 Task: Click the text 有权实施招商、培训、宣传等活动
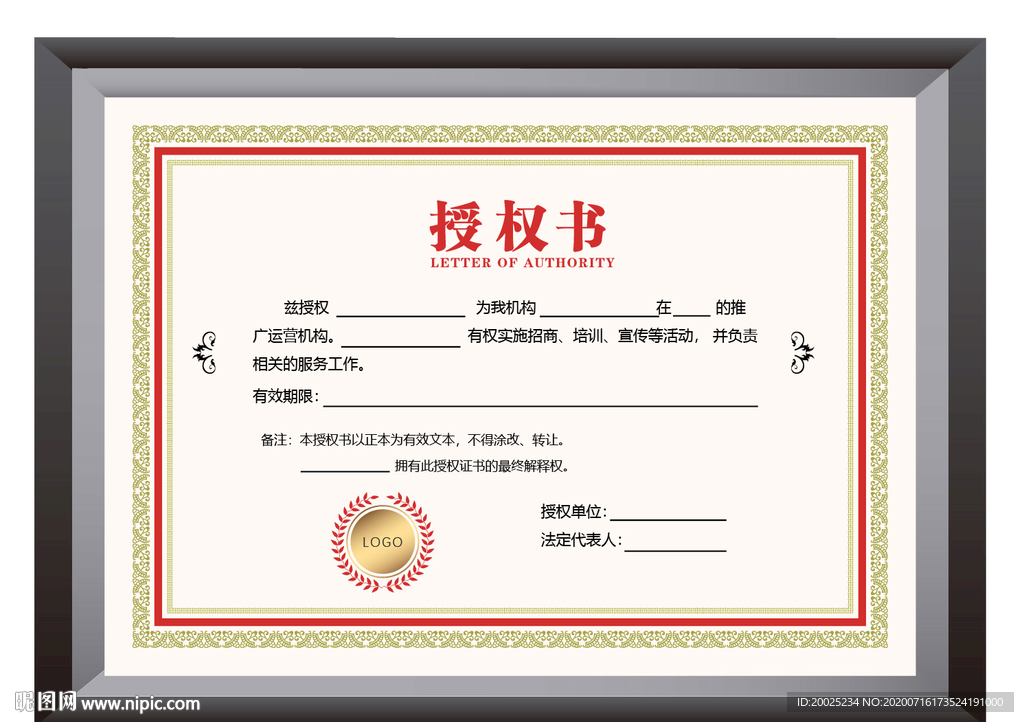581,336
